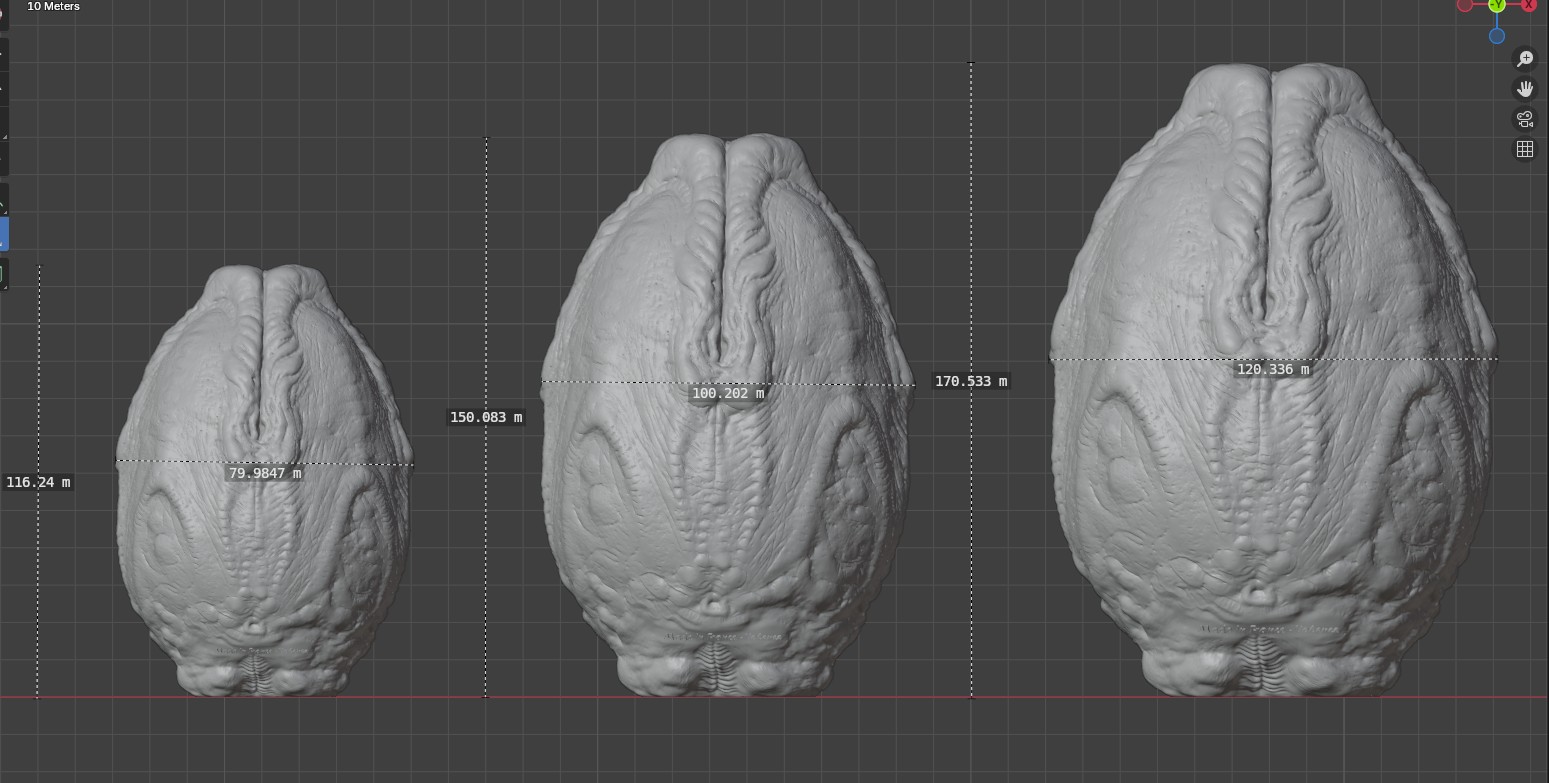Click the blue axis handle on navigation gizmo
The height and width of the screenshot is (783, 1549).
1495,35
